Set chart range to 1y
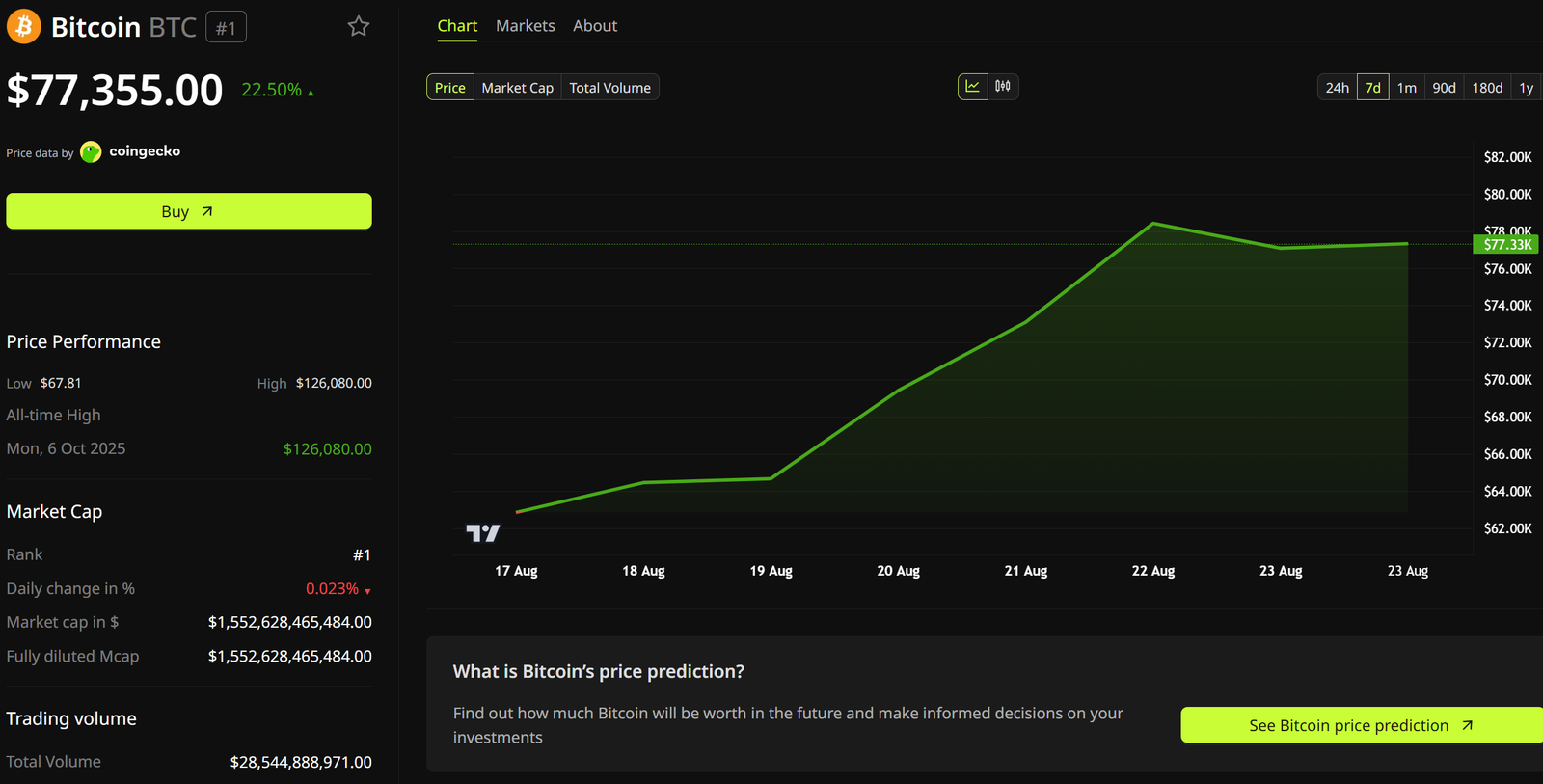Image resolution: width=1543 pixels, height=784 pixels. click(x=1527, y=87)
